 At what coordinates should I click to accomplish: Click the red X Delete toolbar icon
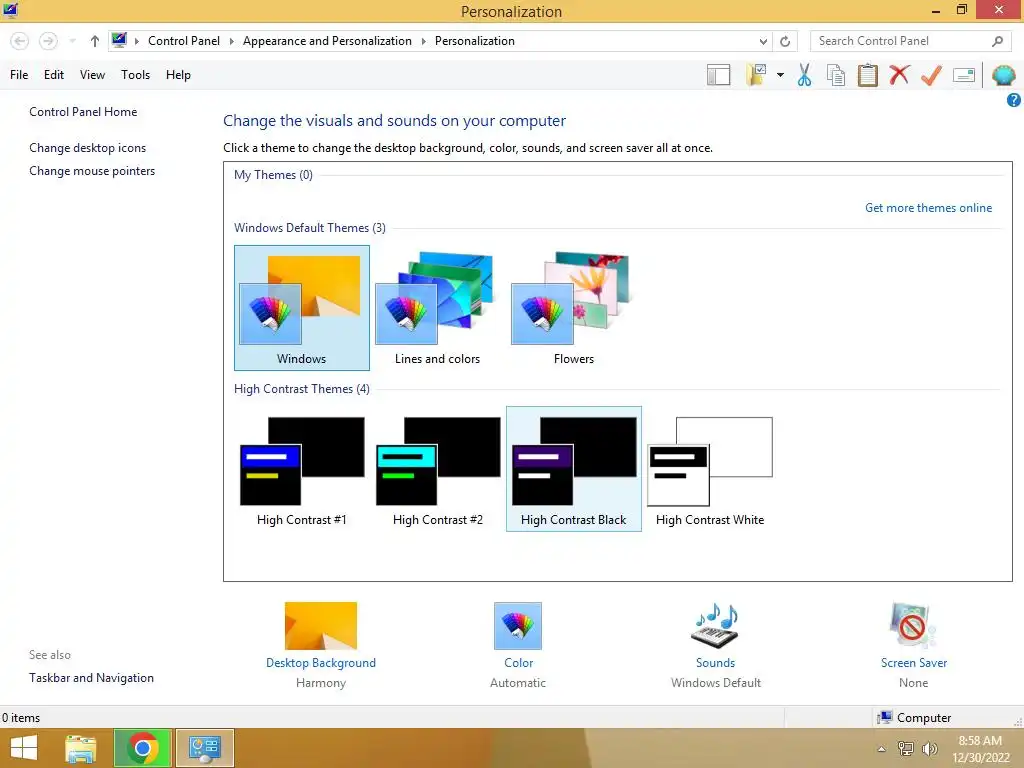click(899, 74)
